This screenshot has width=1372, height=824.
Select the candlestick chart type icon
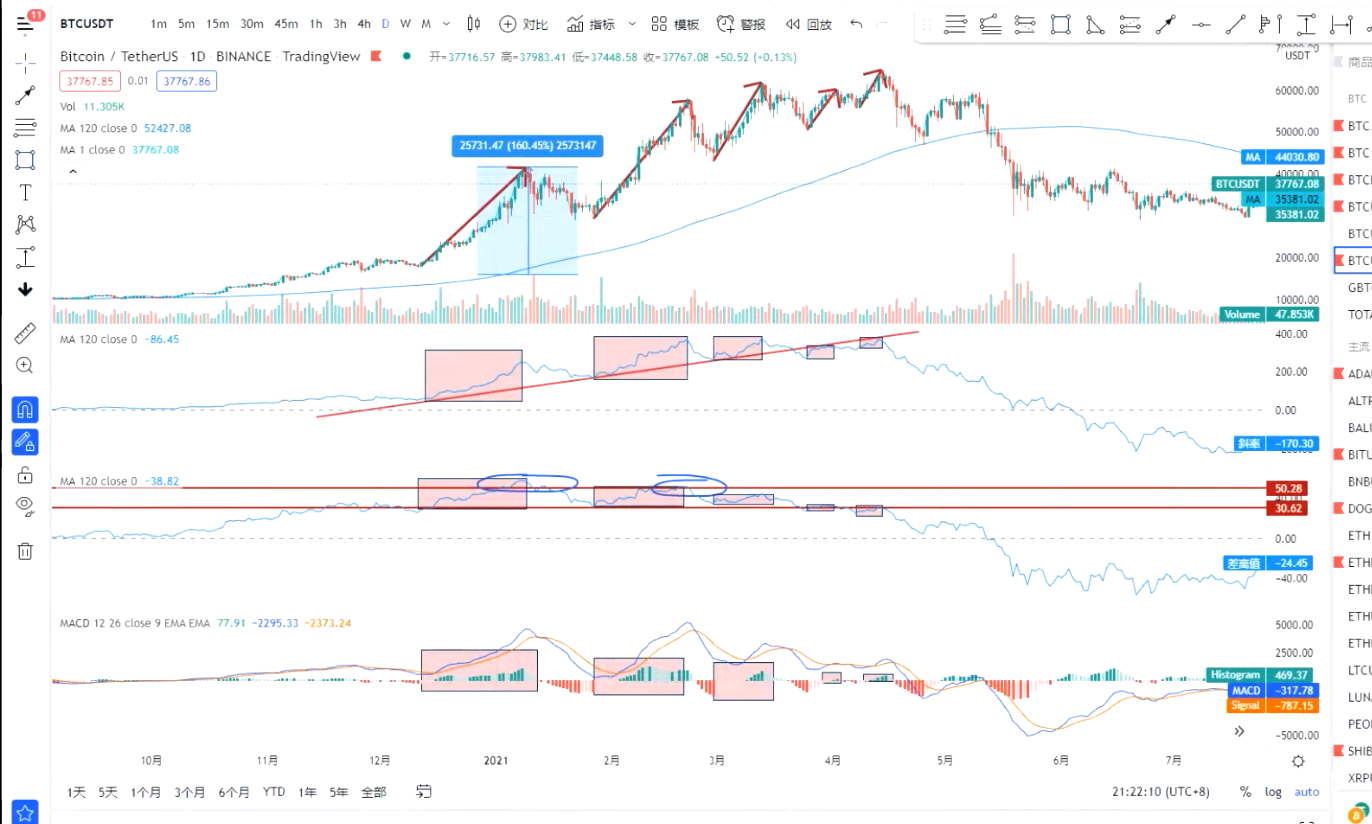[x=474, y=24]
